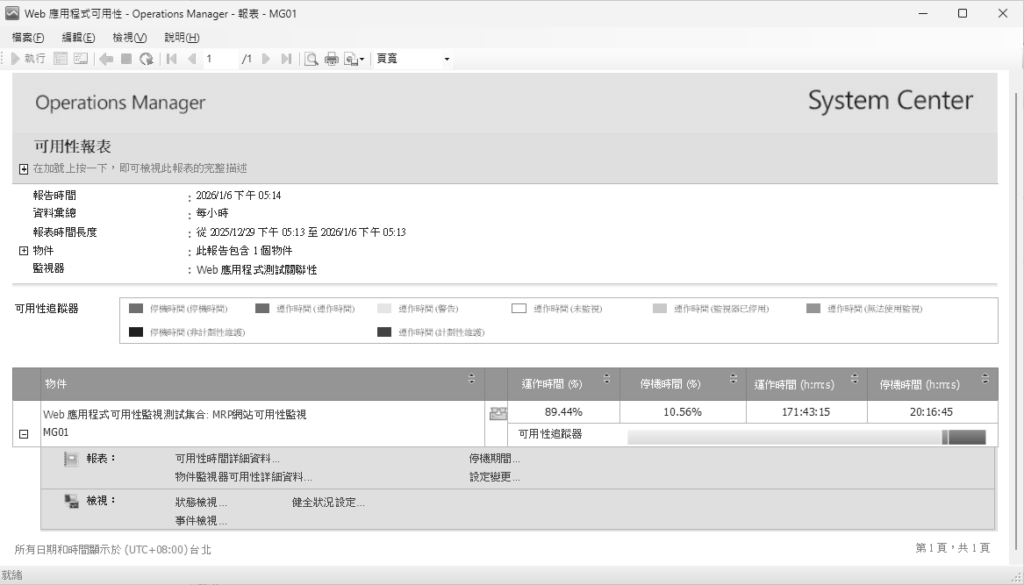Click the 報表 section icon
This screenshot has width=1024, height=585.
tap(71, 459)
